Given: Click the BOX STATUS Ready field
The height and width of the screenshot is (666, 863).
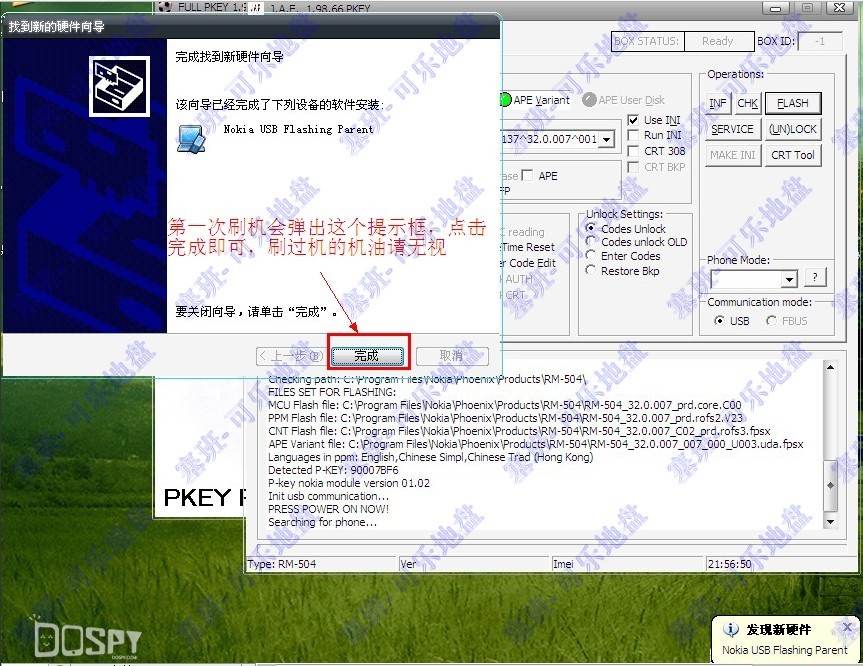Looking at the screenshot, I should click(718, 41).
